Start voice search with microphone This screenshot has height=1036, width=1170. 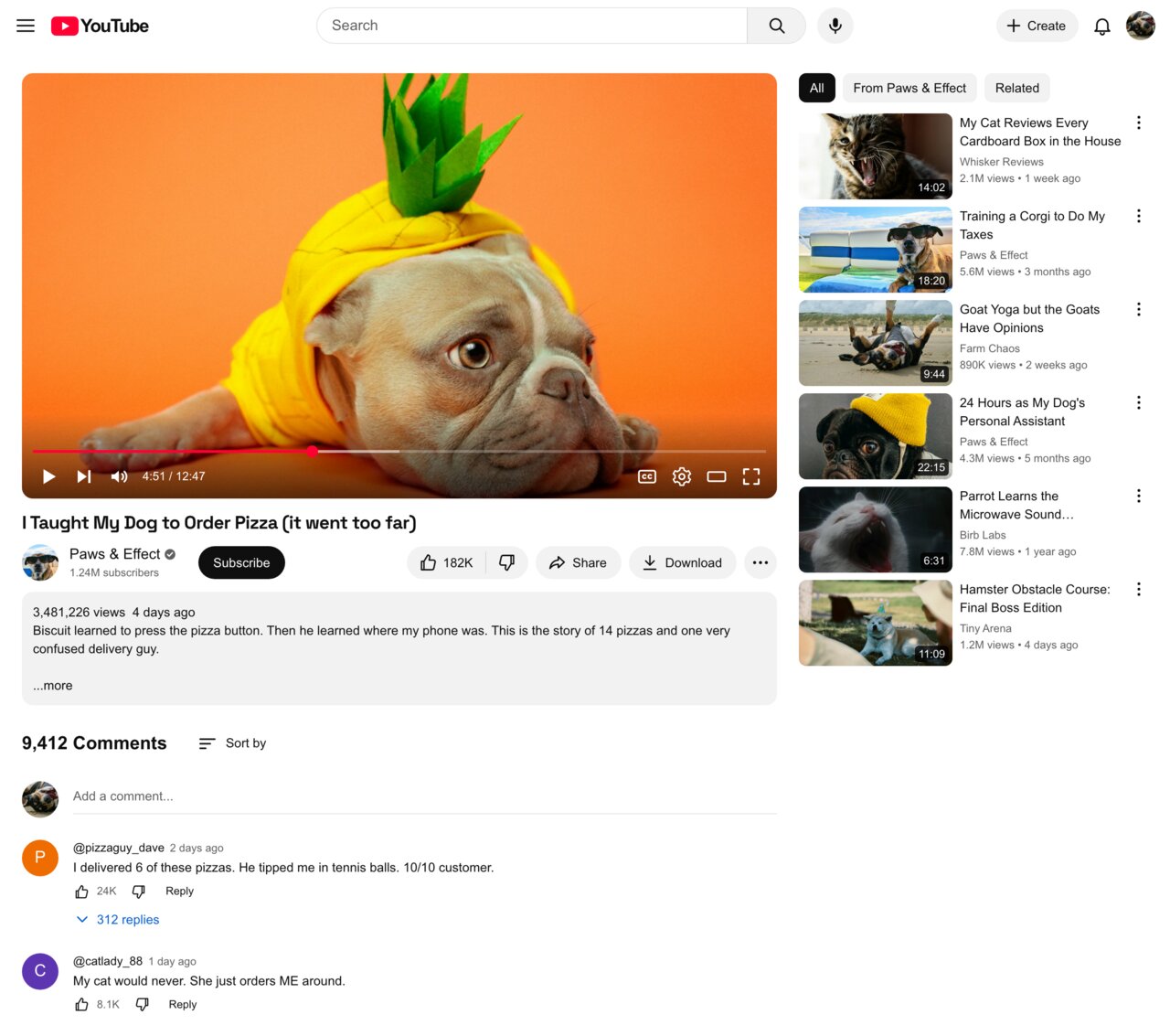pyautogui.click(x=835, y=26)
